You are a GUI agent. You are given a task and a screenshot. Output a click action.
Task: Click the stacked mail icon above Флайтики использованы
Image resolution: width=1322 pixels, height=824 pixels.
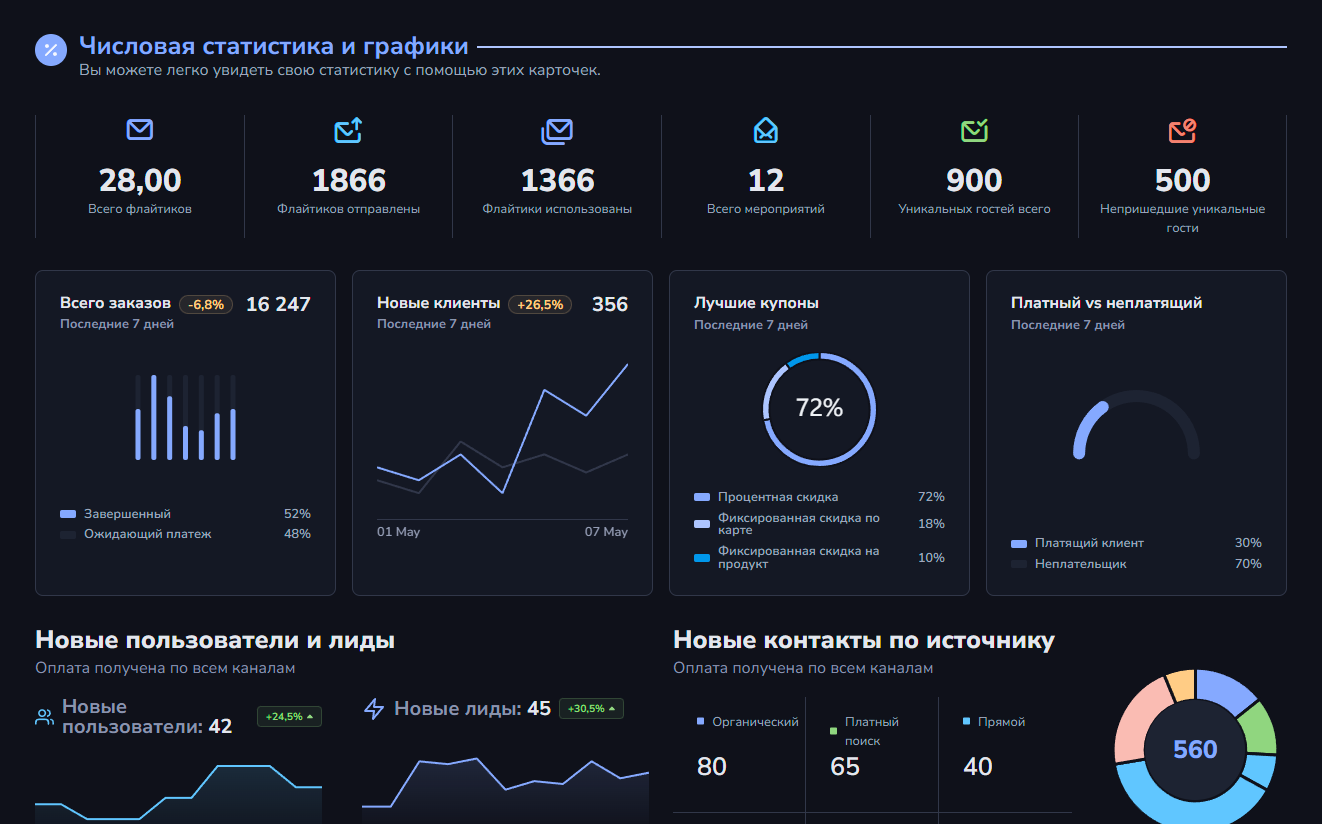point(557,130)
